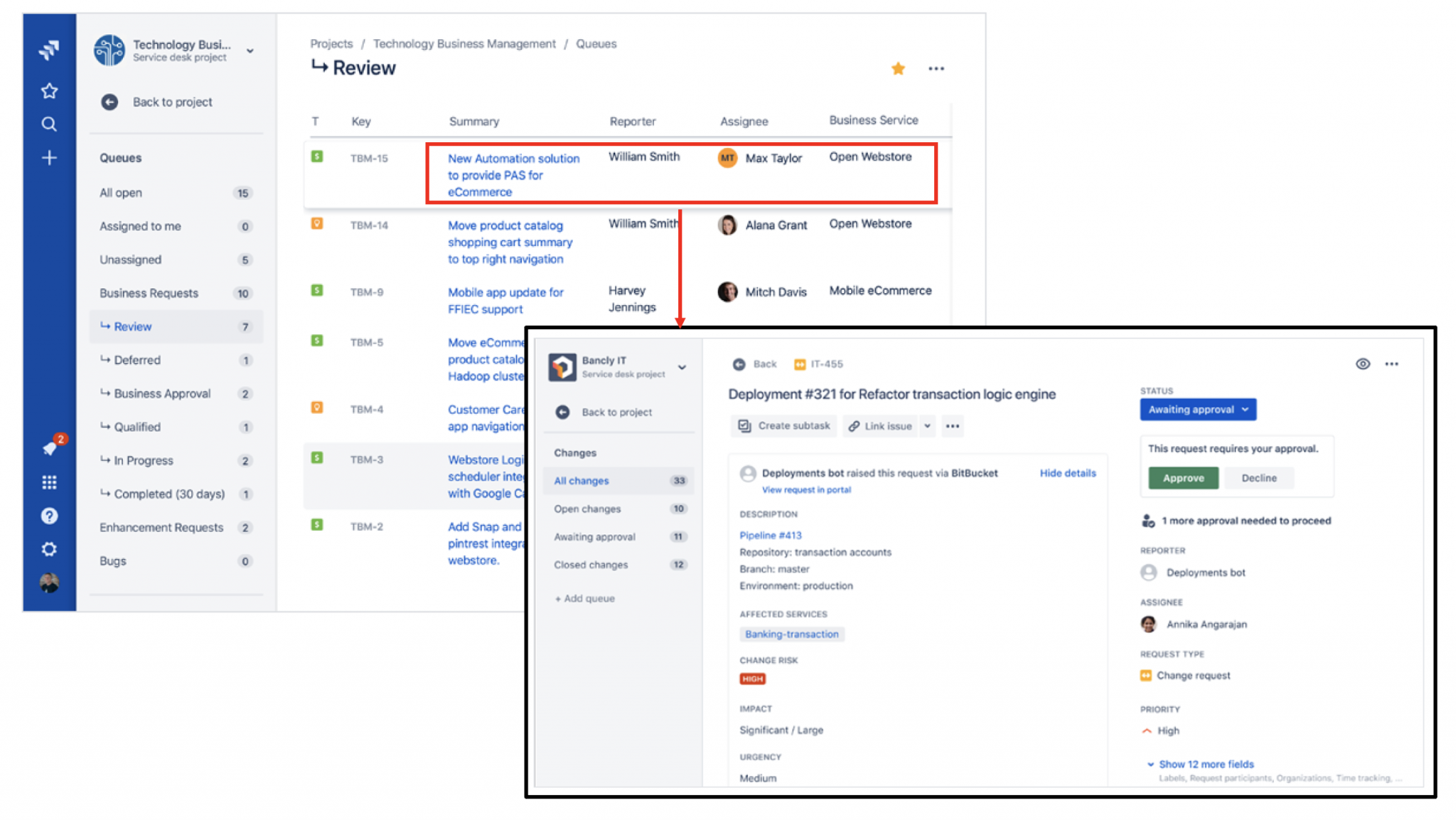Image resolution: width=1456 pixels, height=820 pixels.
Task: Open settings gear in sidebar
Action: [x=49, y=549]
